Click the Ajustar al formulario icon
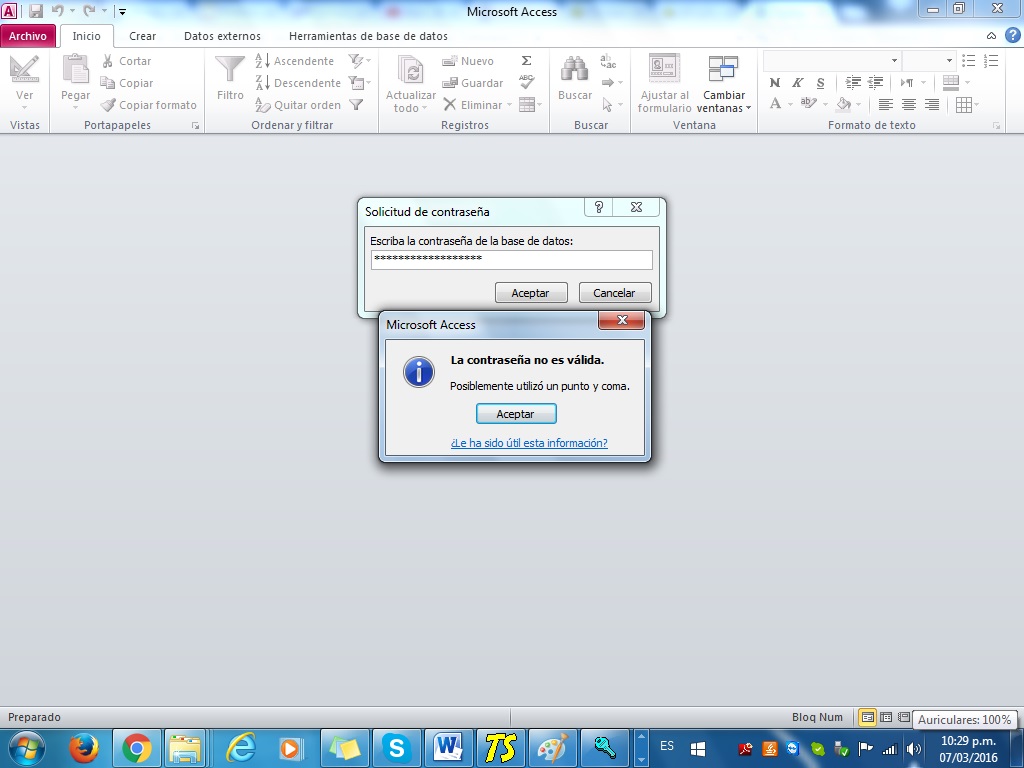The width and height of the screenshot is (1024, 768). tap(664, 69)
